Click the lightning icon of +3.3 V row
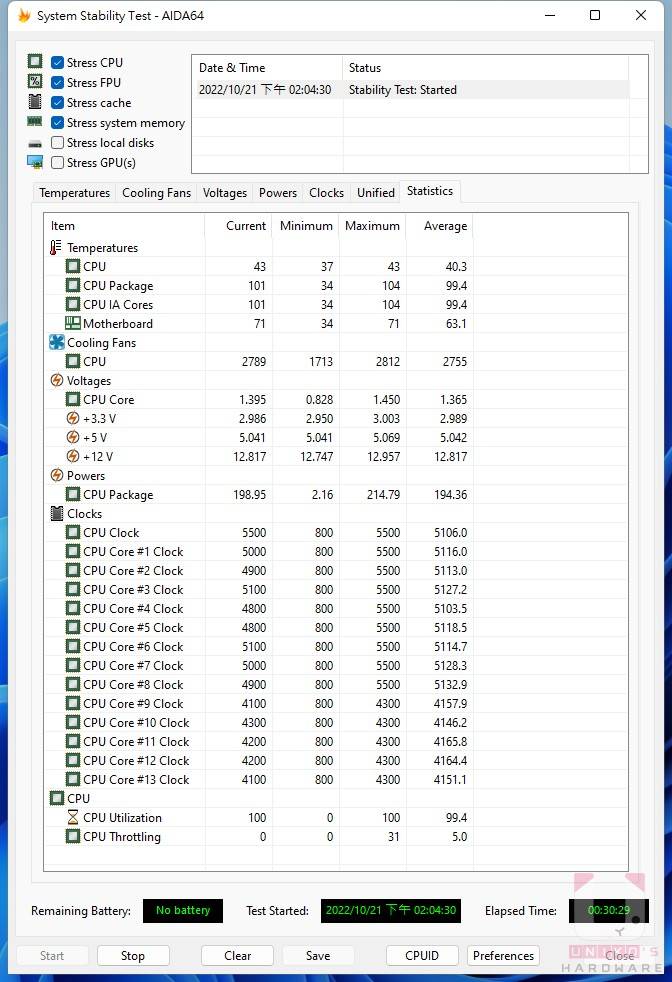Viewport: 672px width, 982px height. click(73, 418)
